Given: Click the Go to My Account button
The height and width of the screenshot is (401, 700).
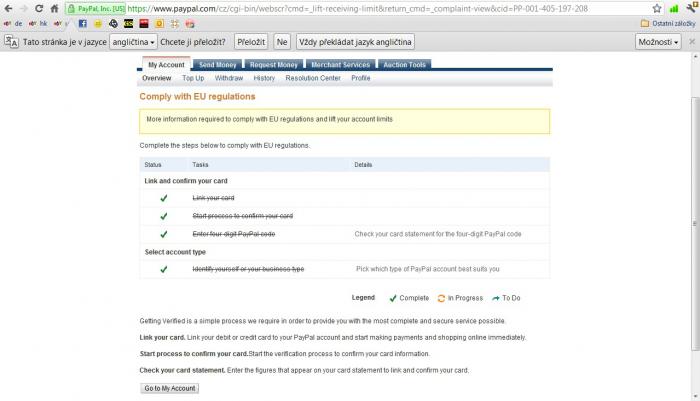Looking at the screenshot, I should point(169,388).
